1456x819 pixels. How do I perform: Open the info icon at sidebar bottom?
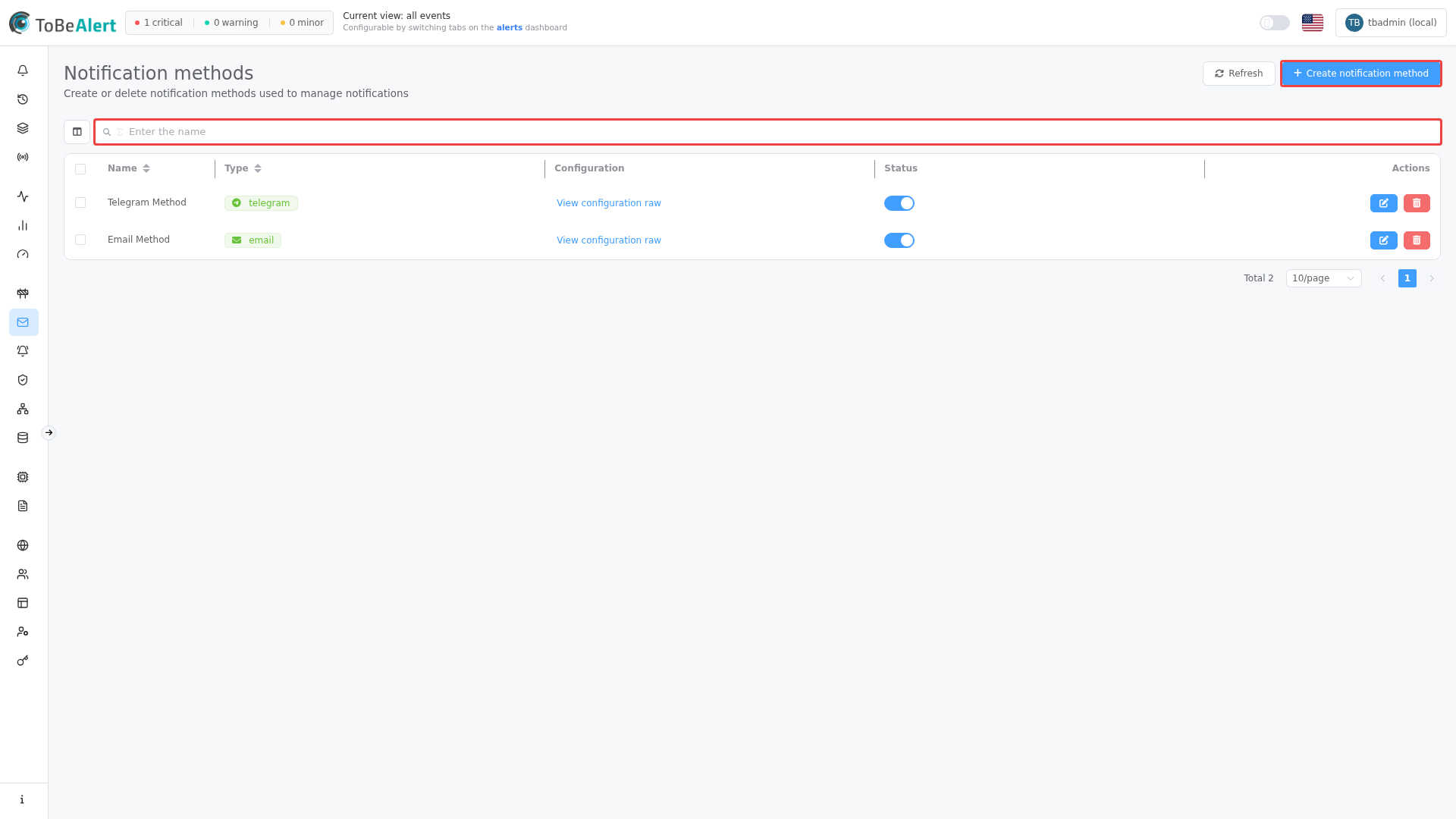point(22,799)
